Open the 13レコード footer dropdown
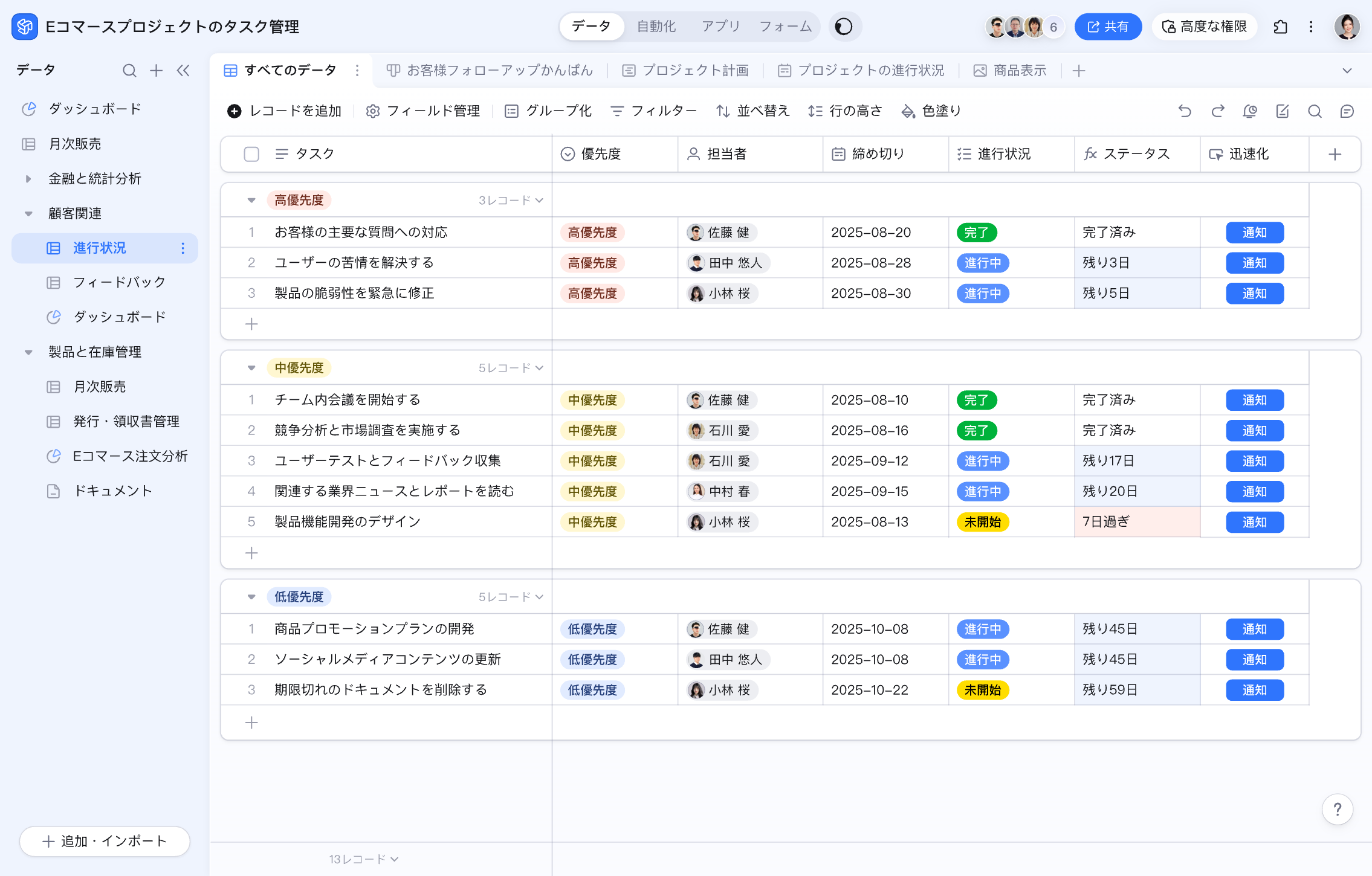 pyautogui.click(x=364, y=859)
